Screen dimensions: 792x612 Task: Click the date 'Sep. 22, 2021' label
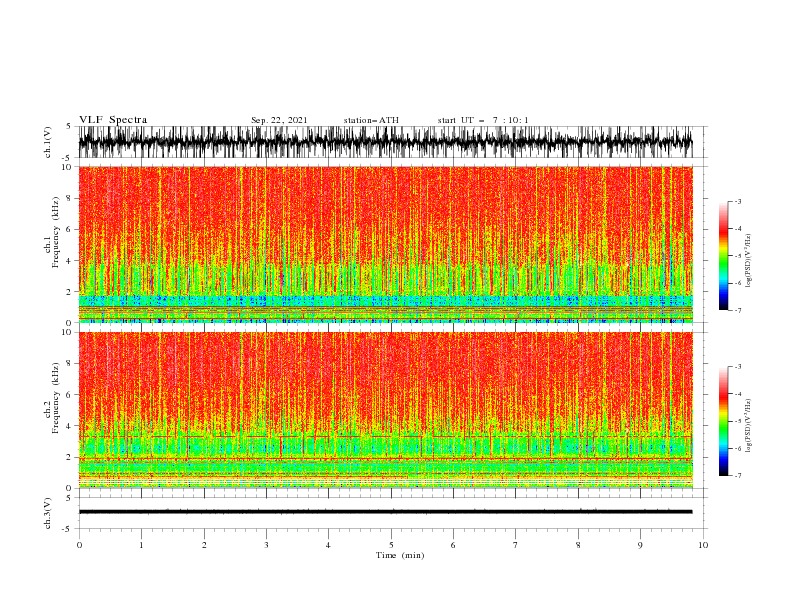279,120
